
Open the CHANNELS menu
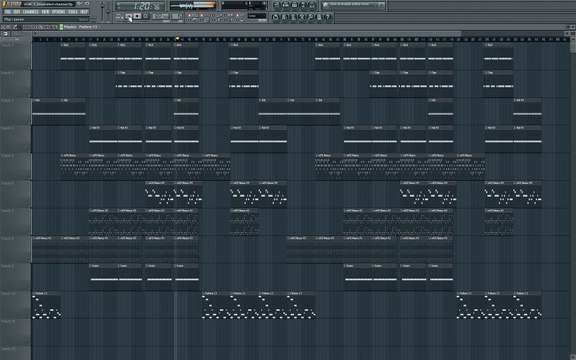click(31, 12)
